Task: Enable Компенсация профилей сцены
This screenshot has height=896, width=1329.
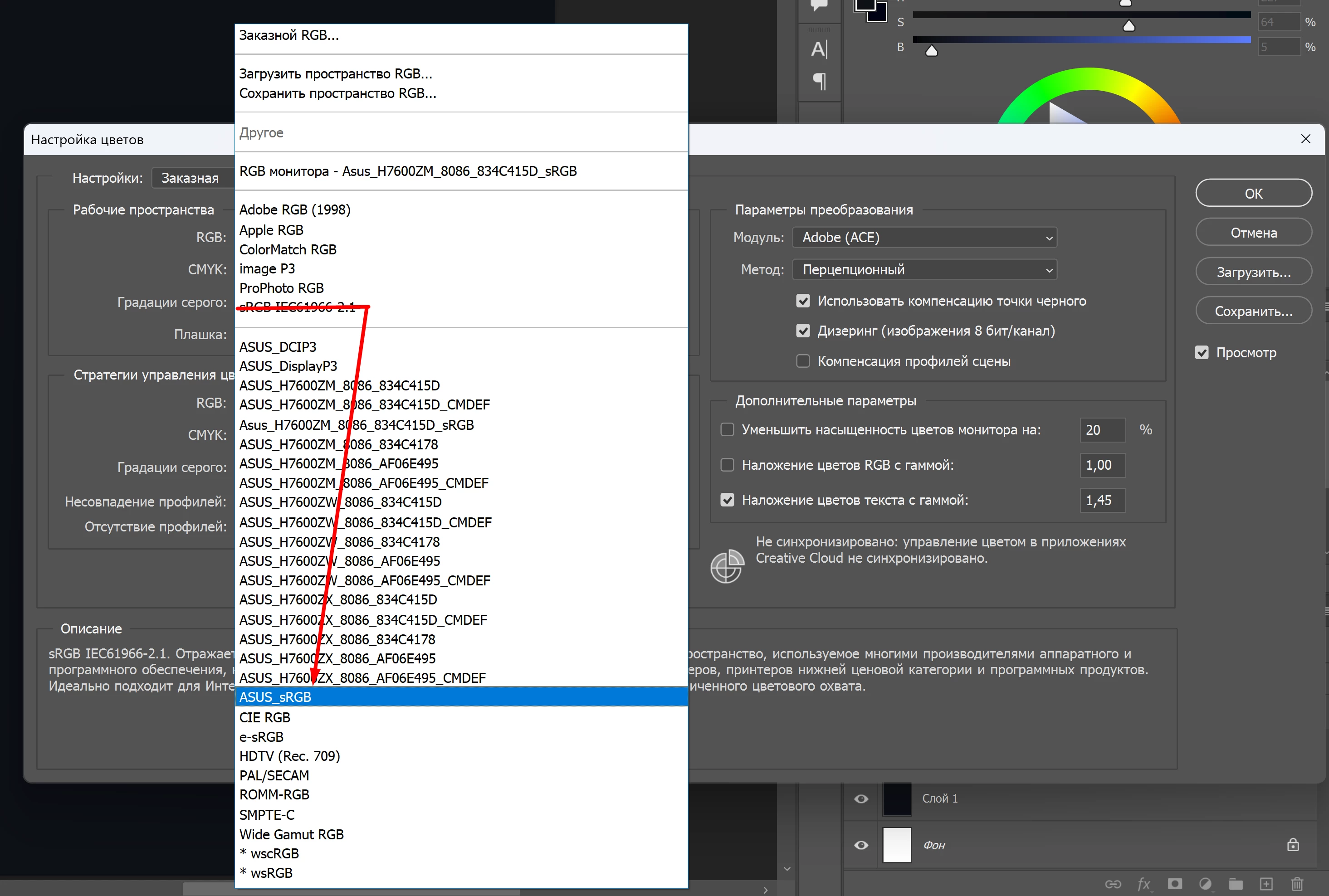Action: pyautogui.click(x=803, y=361)
